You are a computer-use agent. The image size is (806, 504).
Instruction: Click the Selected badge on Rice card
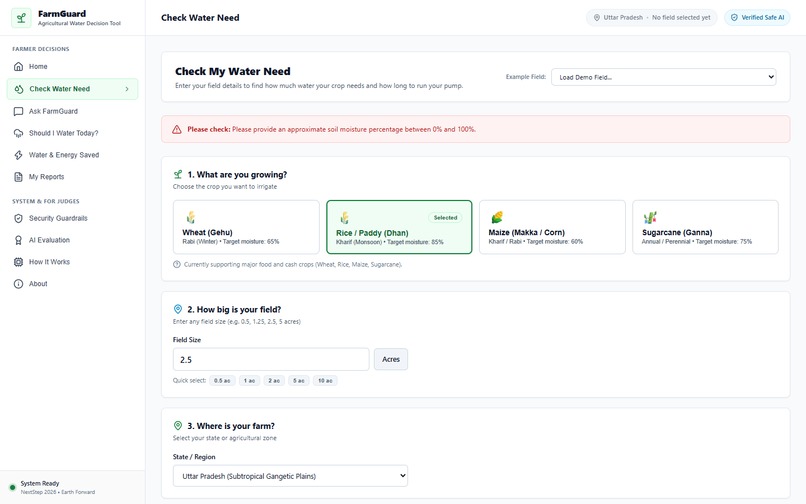coord(445,218)
